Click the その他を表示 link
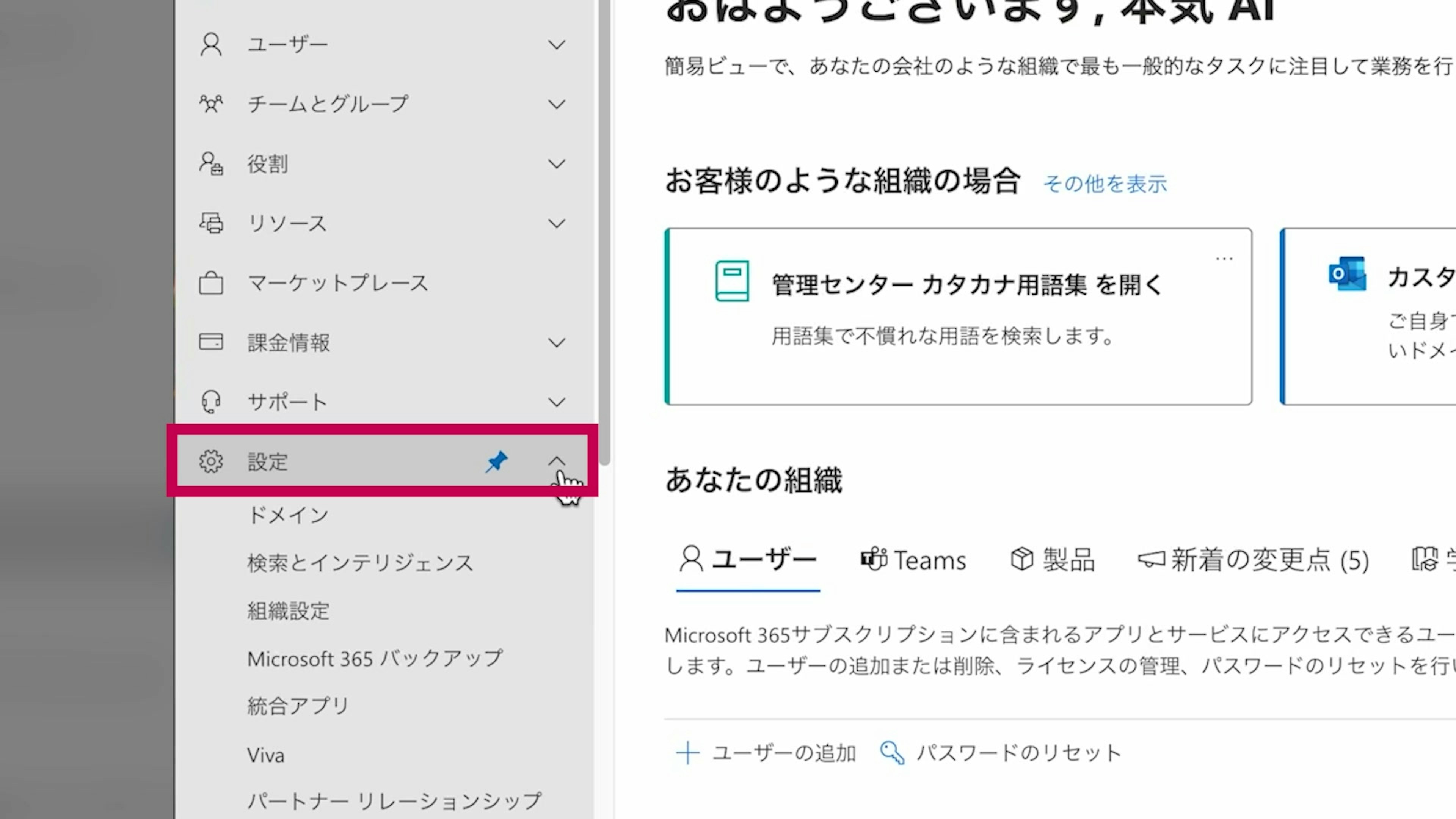Screen dimensions: 1456x819 click(1105, 184)
